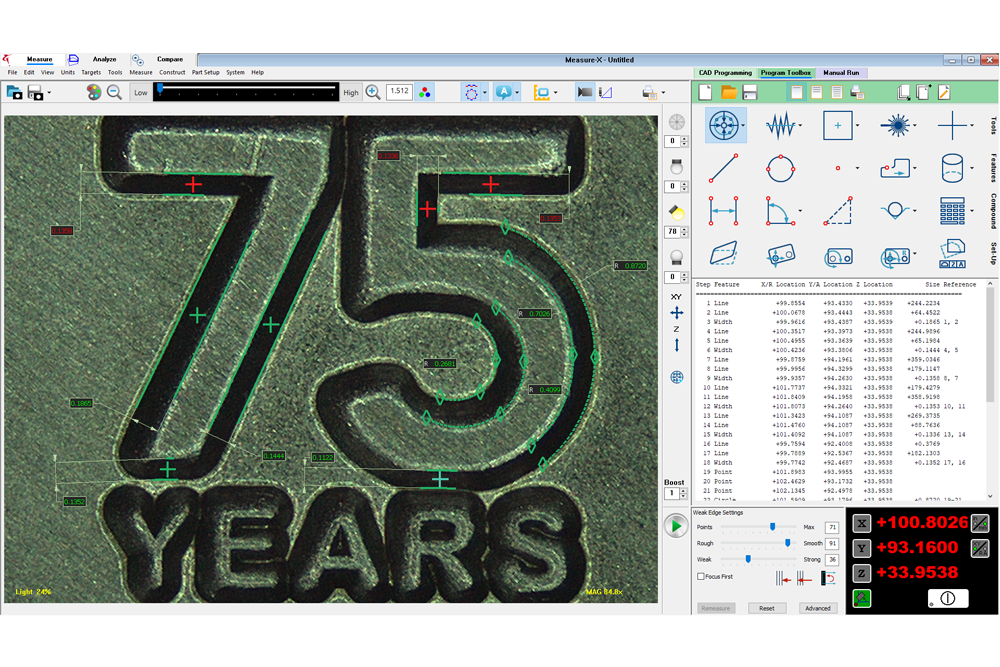
Task: Click the cylinder feature tool
Action: pos(951,168)
